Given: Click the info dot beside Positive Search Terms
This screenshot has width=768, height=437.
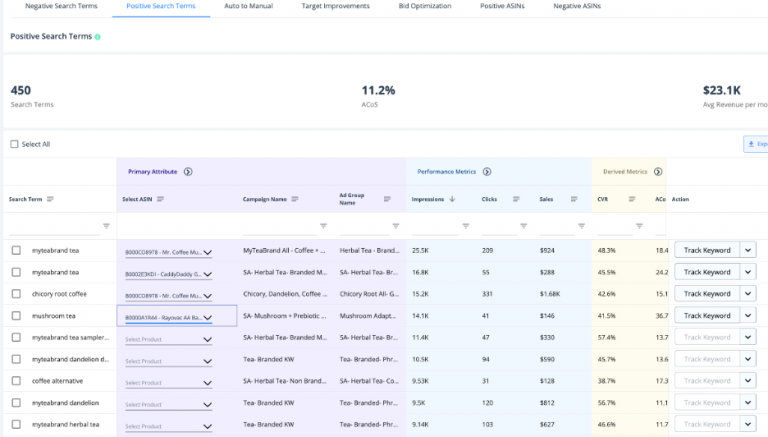Looking at the screenshot, I should click(x=98, y=37).
